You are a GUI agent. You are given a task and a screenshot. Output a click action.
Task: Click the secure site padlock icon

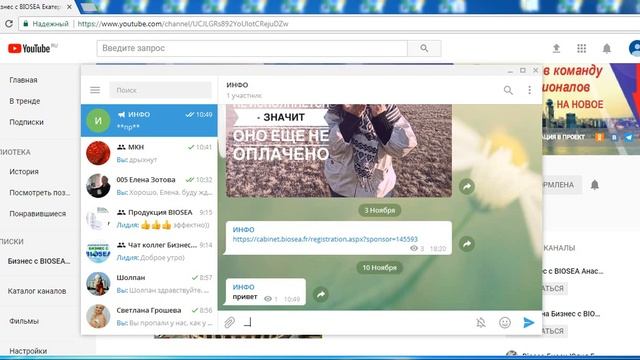[26, 24]
